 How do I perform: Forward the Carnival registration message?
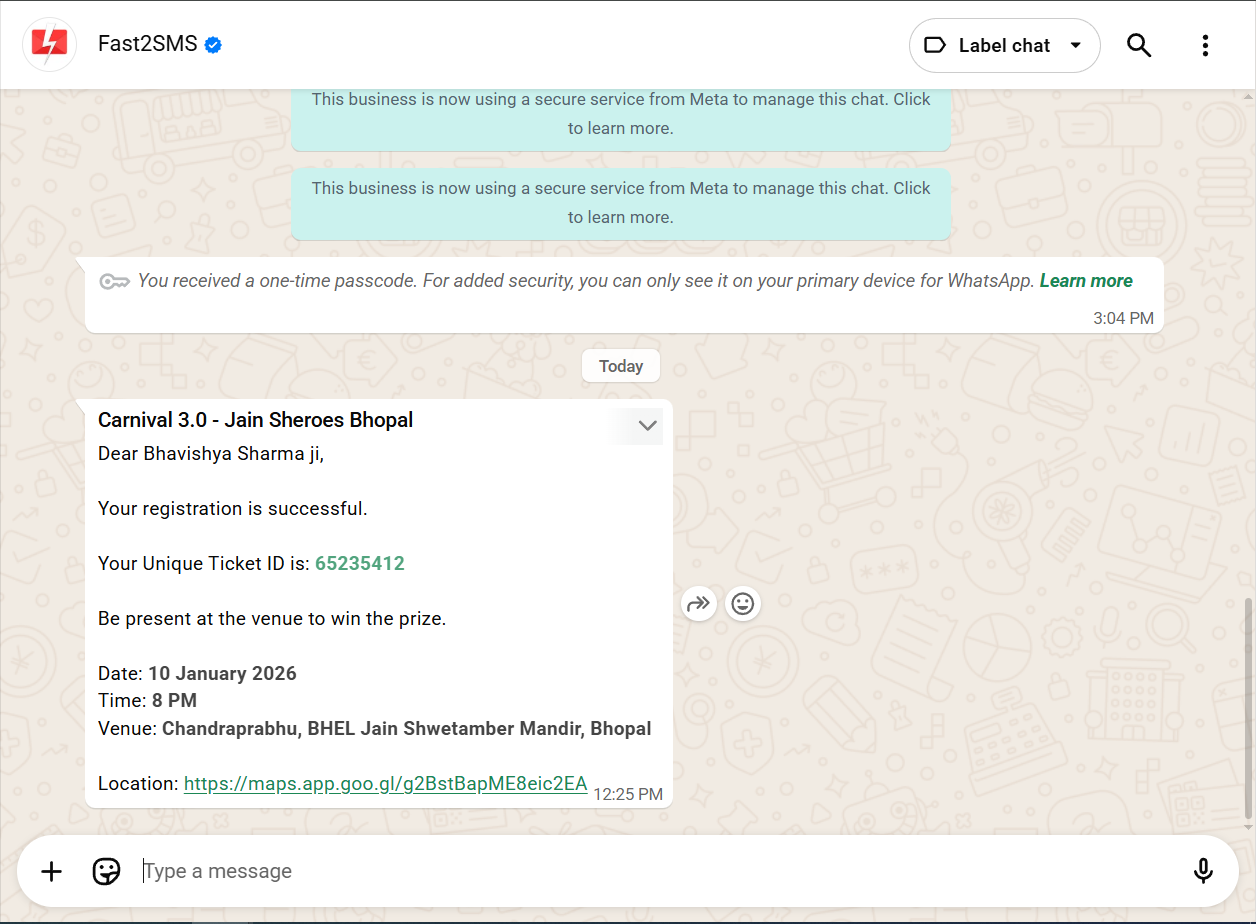click(x=698, y=603)
